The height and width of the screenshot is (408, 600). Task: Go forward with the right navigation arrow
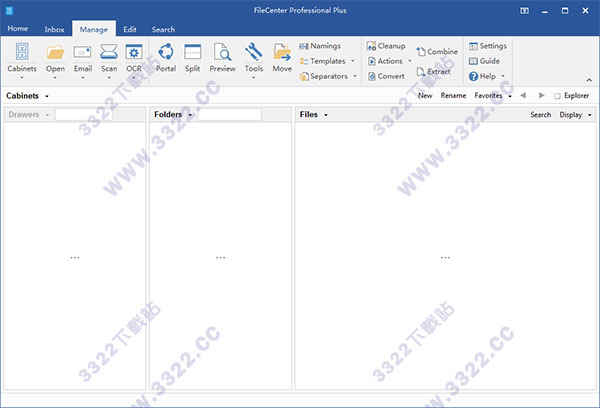(541, 95)
